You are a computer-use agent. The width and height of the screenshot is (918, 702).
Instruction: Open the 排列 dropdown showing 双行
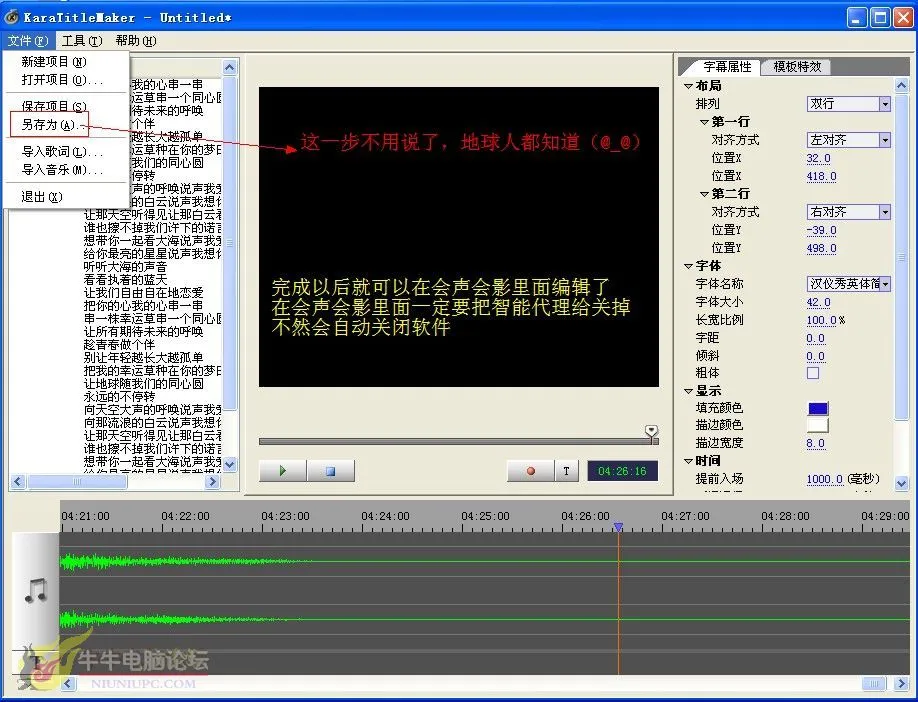pyautogui.click(x=848, y=104)
